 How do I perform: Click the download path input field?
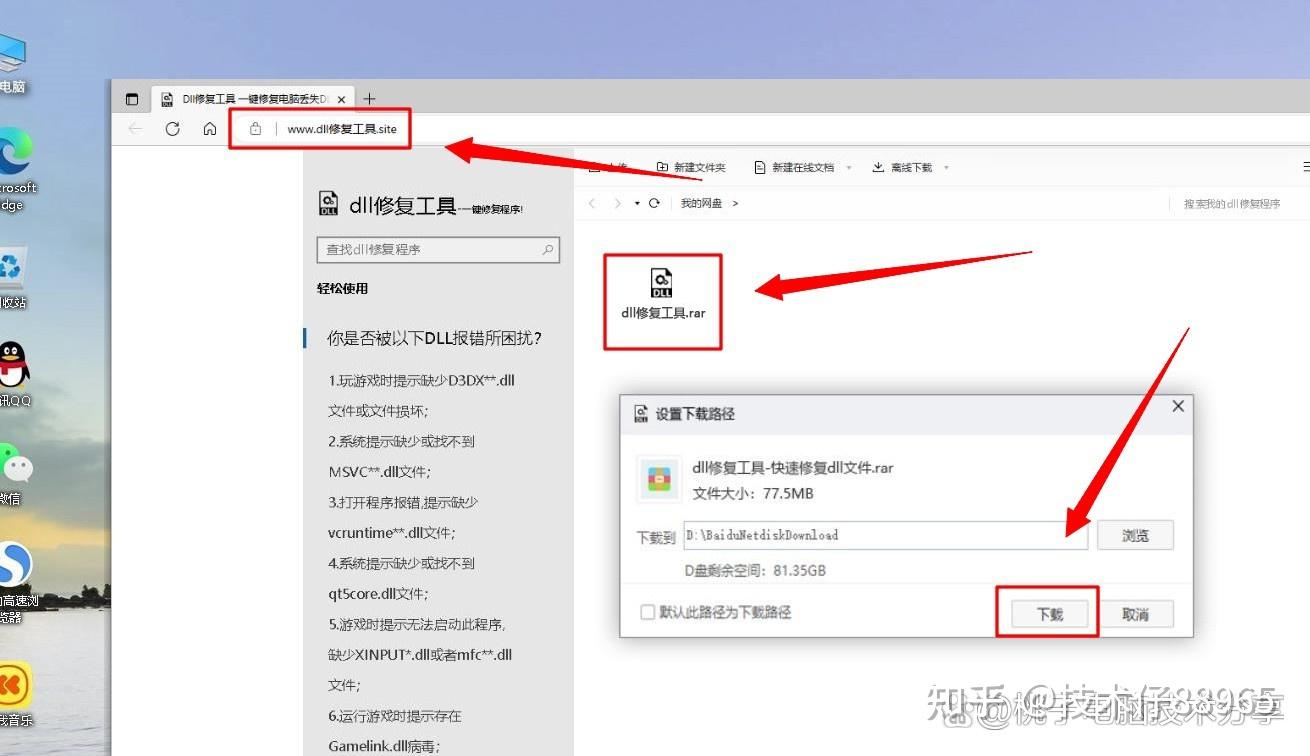pyautogui.click(x=885, y=535)
